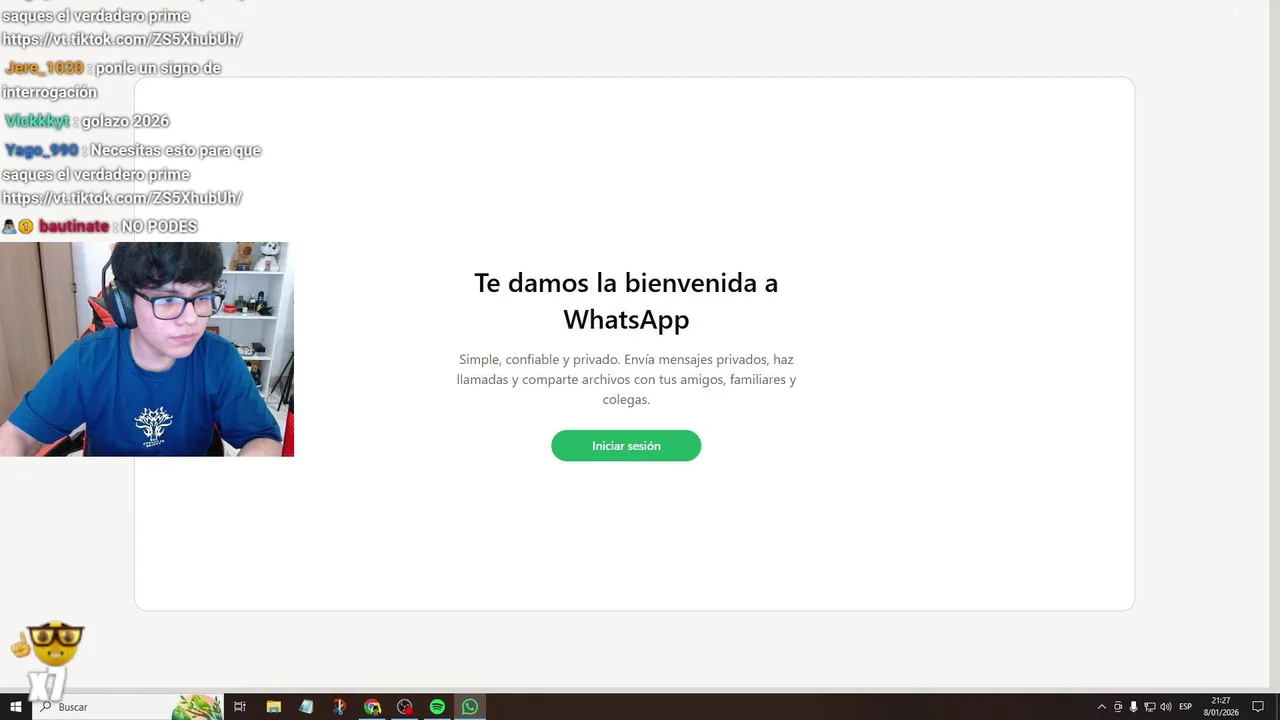The height and width of the screenshot is (720, 1280).
Task: Open the clock showing 21:27
Action: tap(1221, 707)
